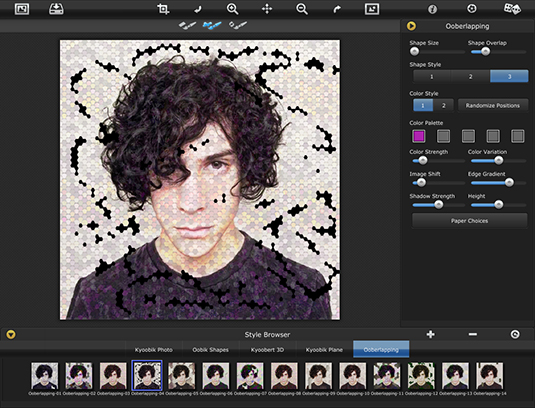Collapse the Style Browser yellow arrow

[11, 334]
